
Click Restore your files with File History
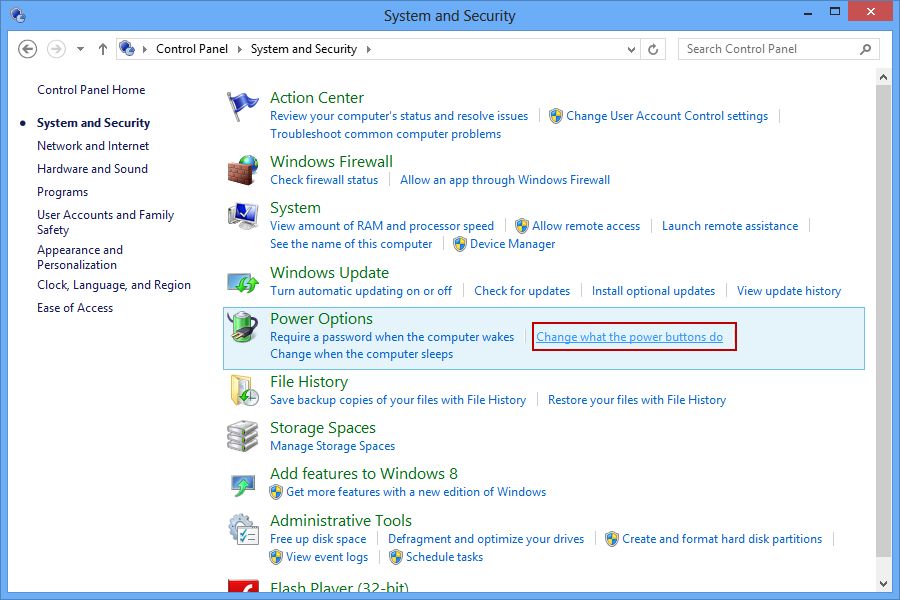coord(637,400)
